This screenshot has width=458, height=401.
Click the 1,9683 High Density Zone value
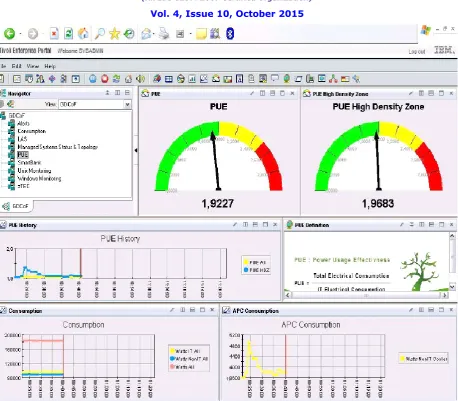click(x=378, y=203)
